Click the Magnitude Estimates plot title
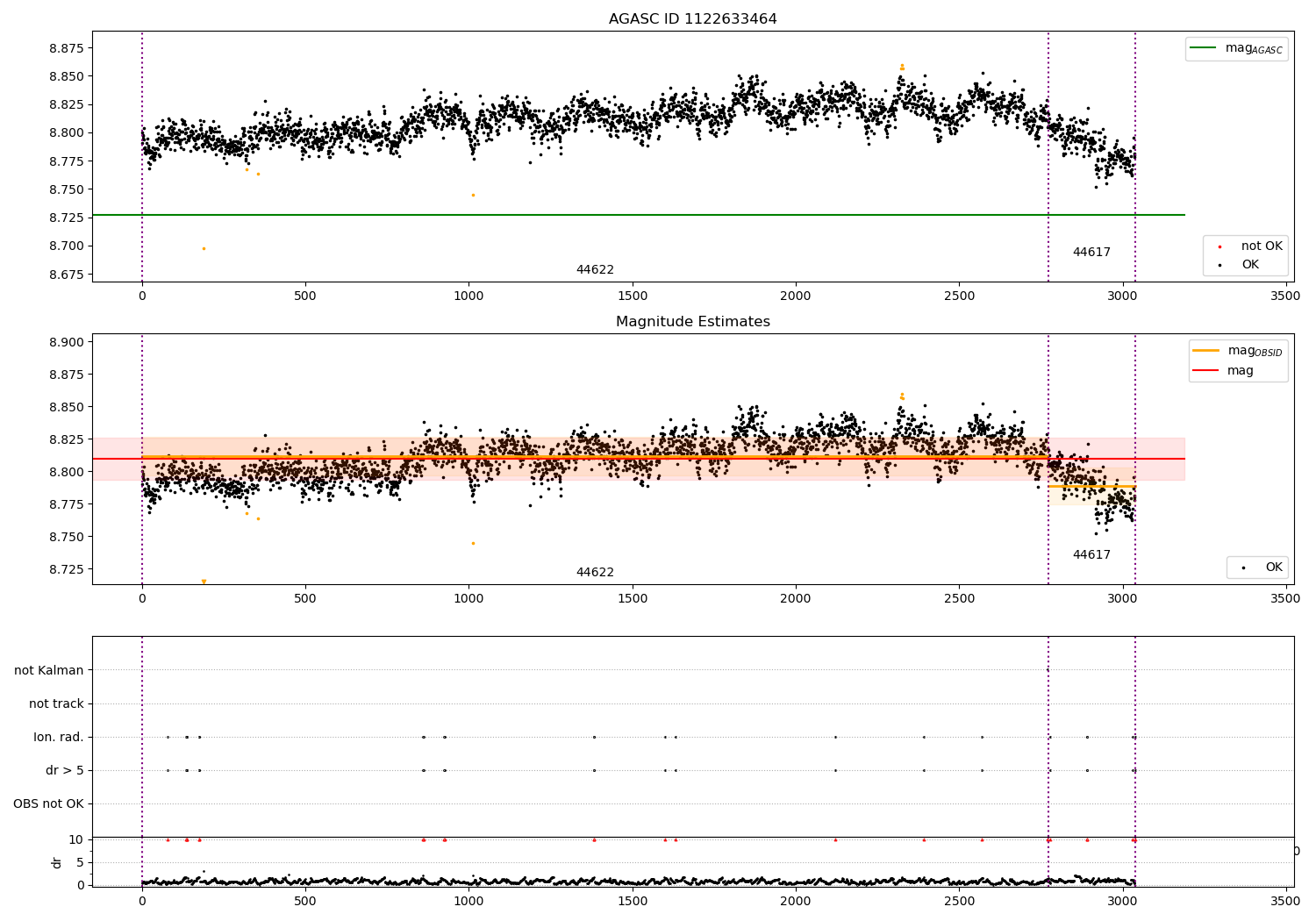The height and width of the screenshot is (921, 1316). pos(692,322)
